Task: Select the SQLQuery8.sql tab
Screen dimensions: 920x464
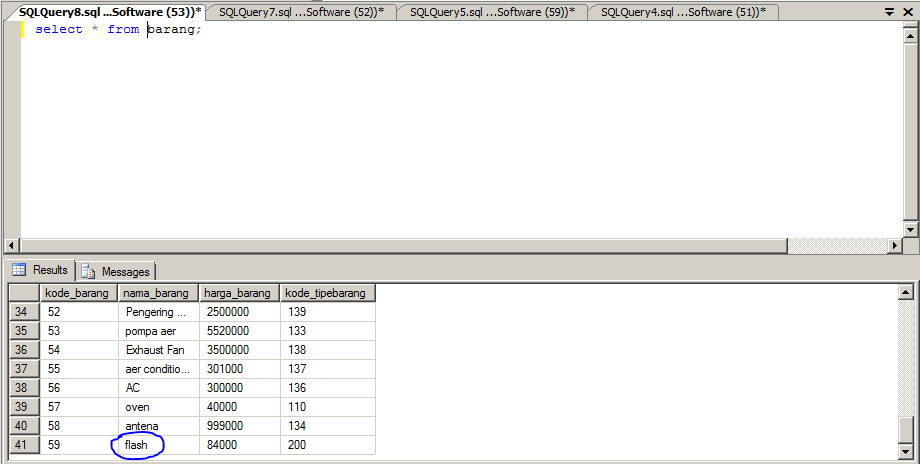Action: tap(110, 12)
